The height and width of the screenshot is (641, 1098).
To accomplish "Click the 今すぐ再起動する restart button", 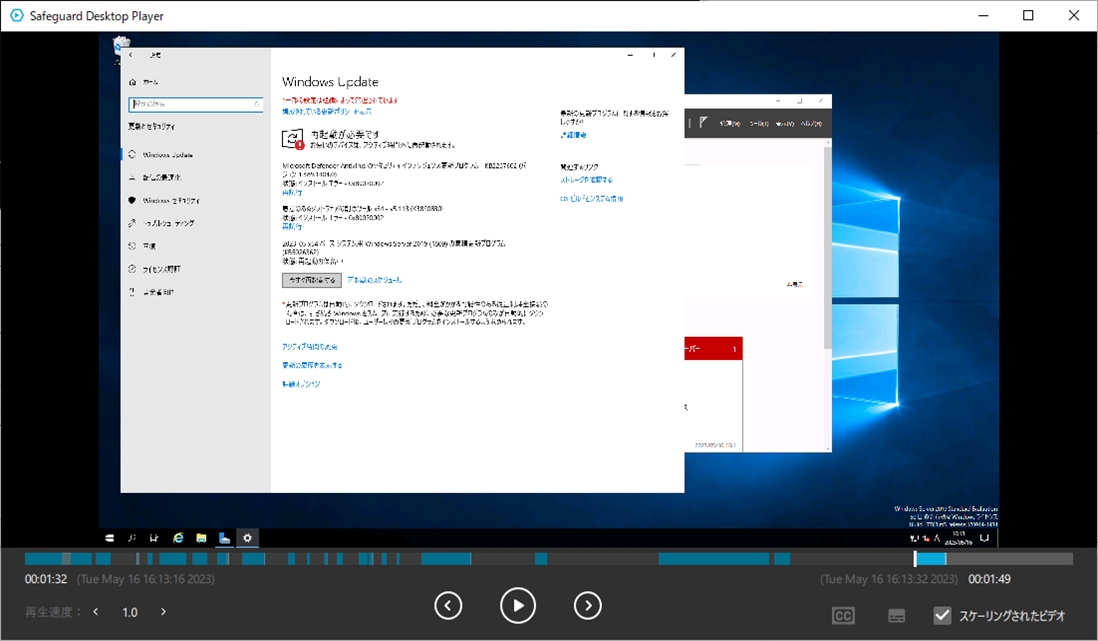I will [312, 280].
